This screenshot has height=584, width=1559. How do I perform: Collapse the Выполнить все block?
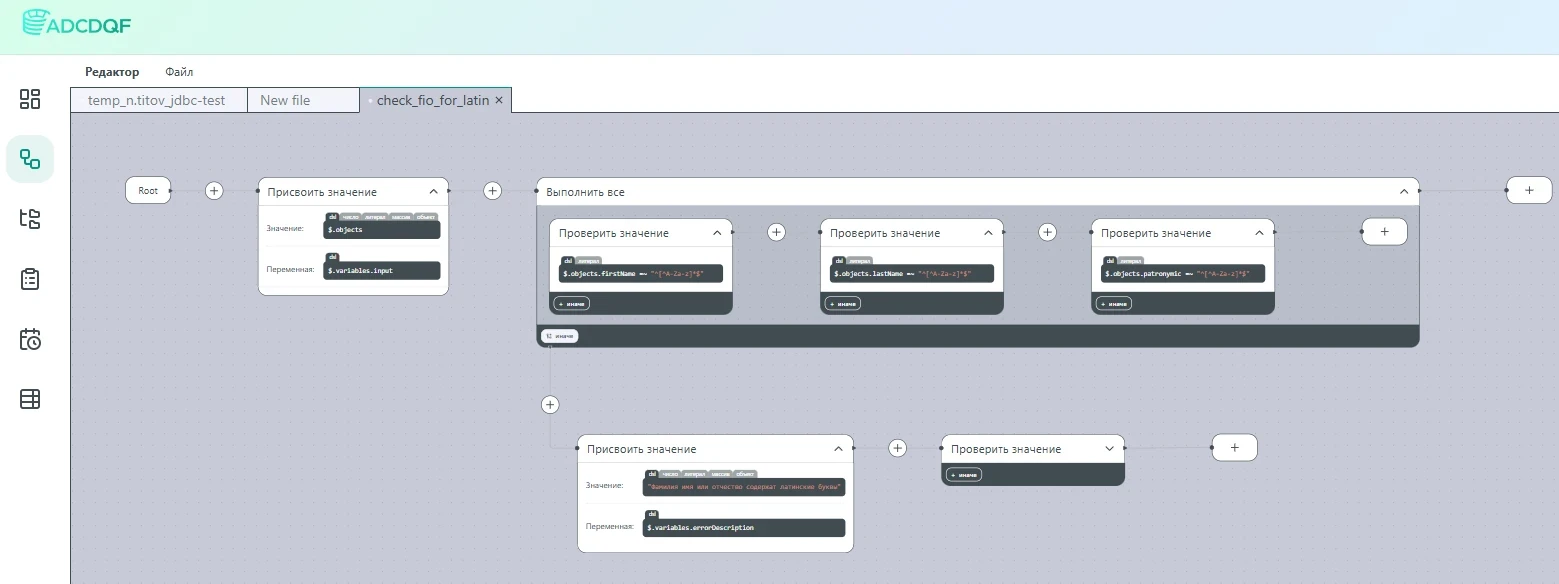(x=1404, y=192)
